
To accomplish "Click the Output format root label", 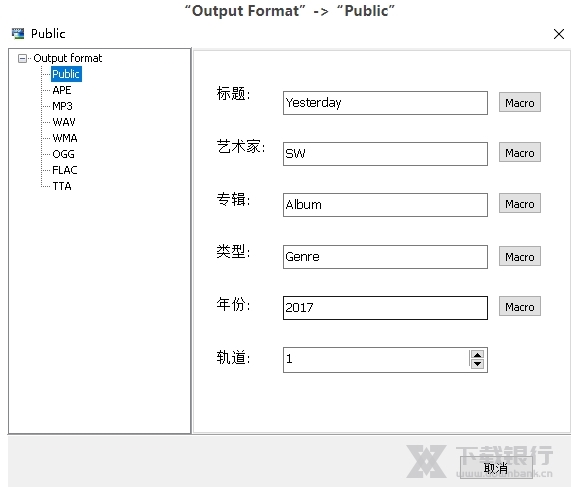I will [68, 58].
